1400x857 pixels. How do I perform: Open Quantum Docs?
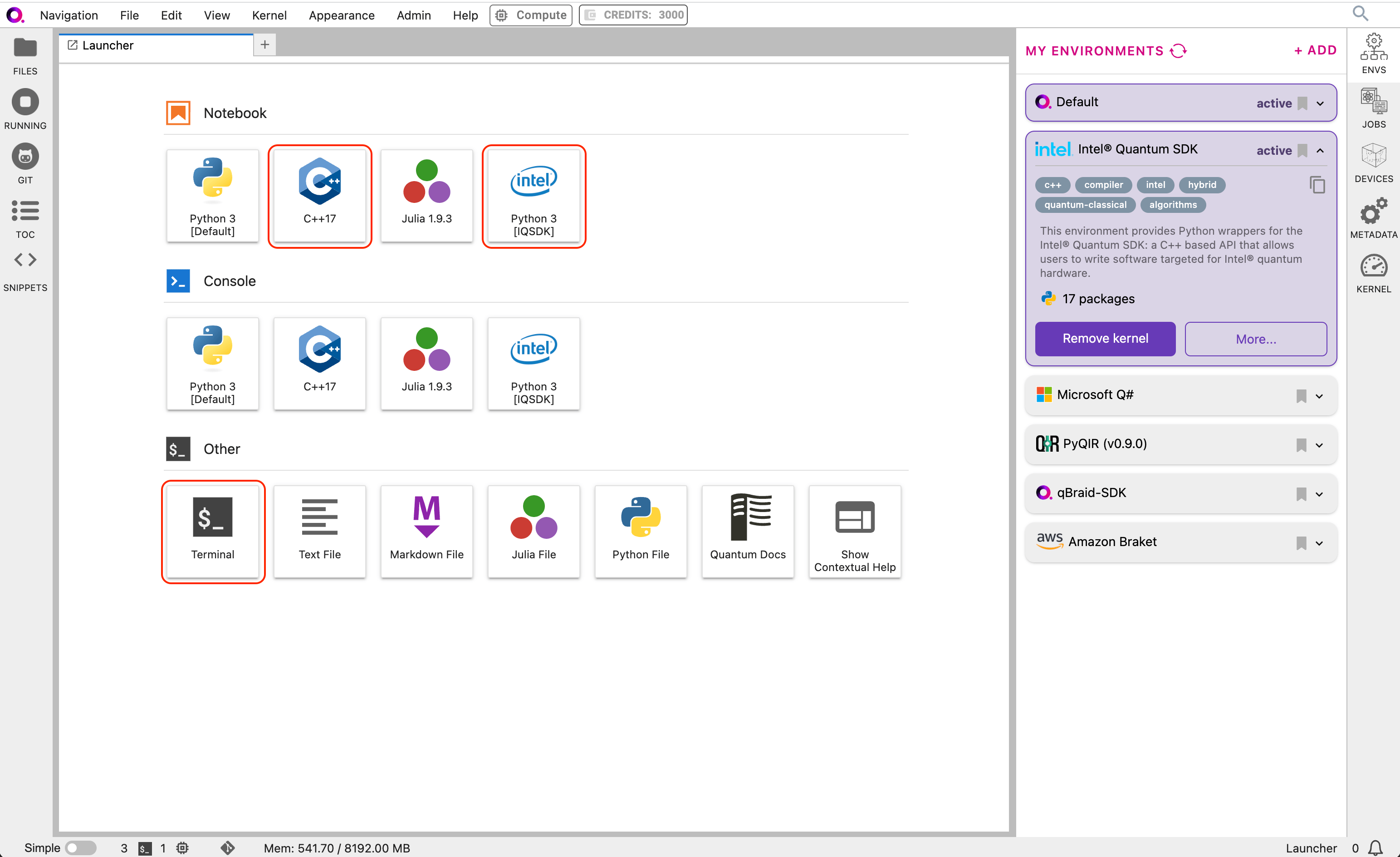pyautogui.click(x=748, y=532)
